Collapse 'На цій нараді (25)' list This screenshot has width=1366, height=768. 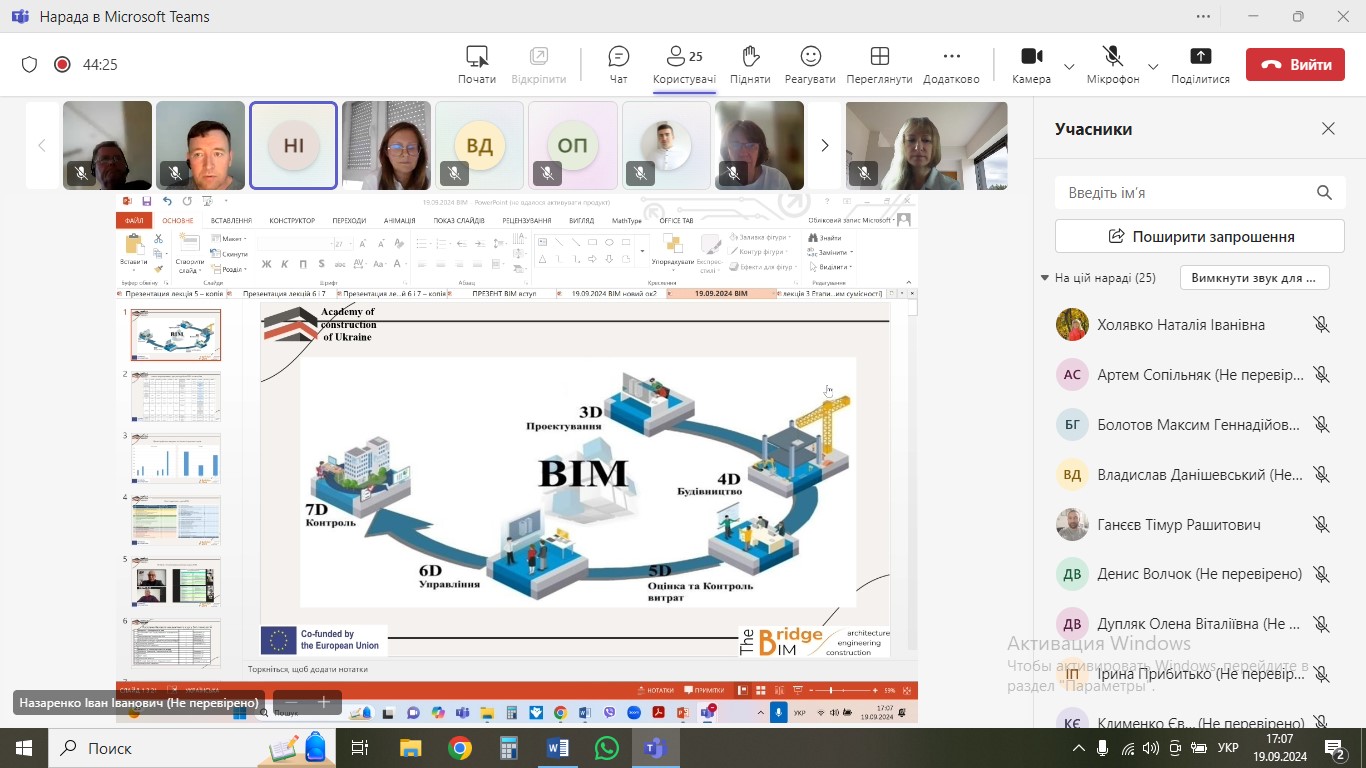1045,278
